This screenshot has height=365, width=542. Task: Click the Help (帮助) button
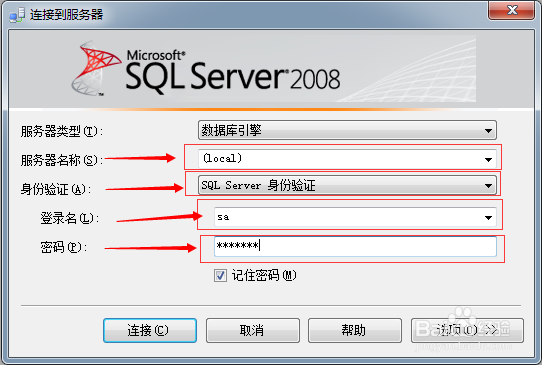point(355,330)
